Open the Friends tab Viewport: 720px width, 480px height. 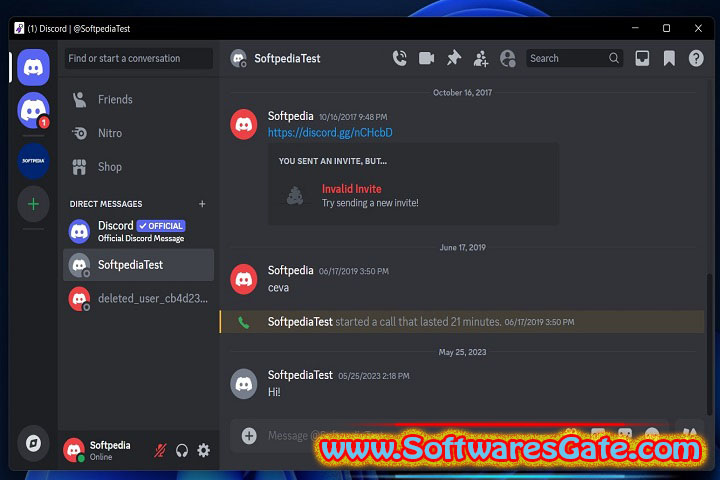point(138,100)
